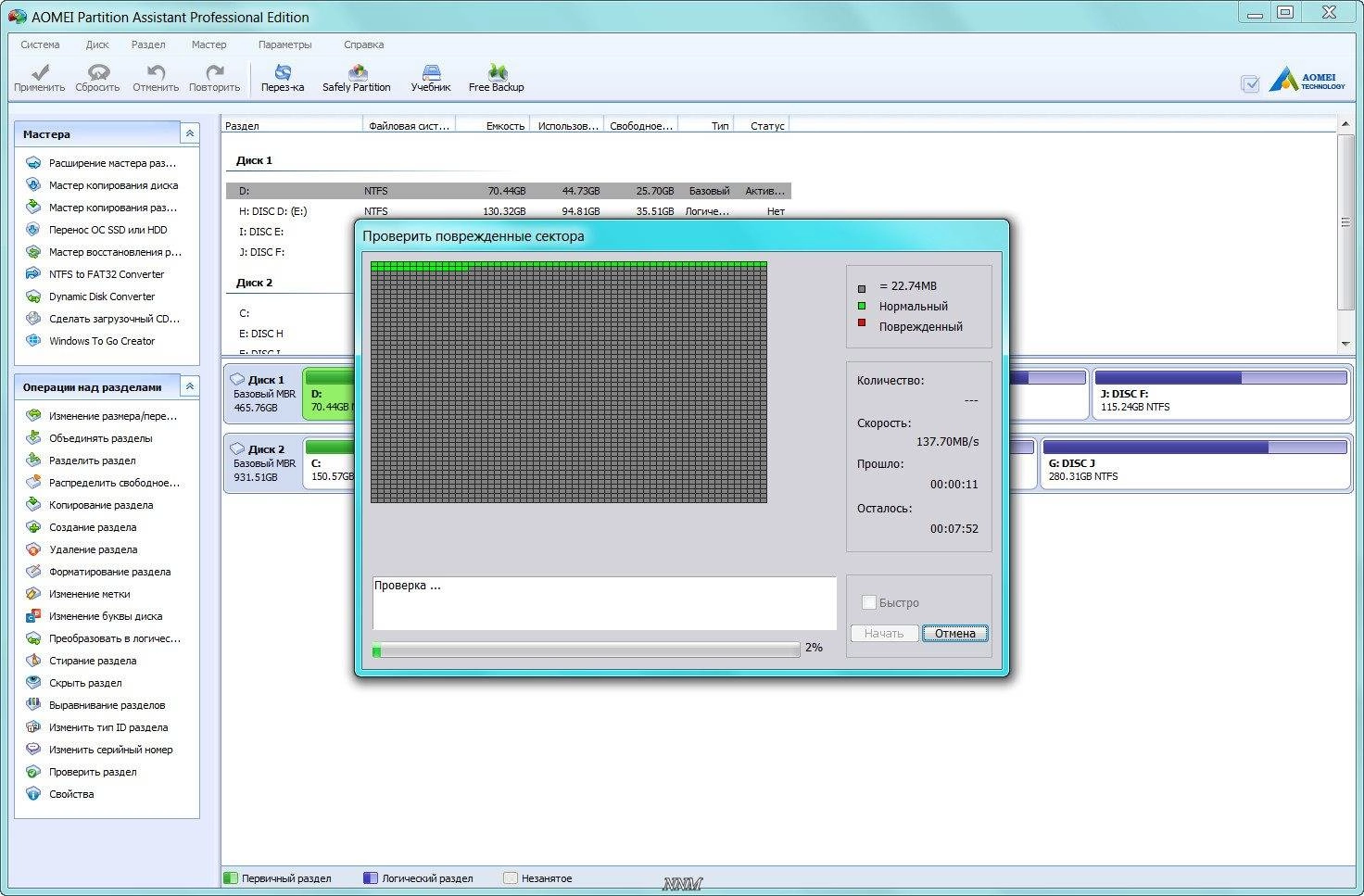Toggle the Быстро checkbox
Screen dimensions: 1364x896
pos(868,602)
